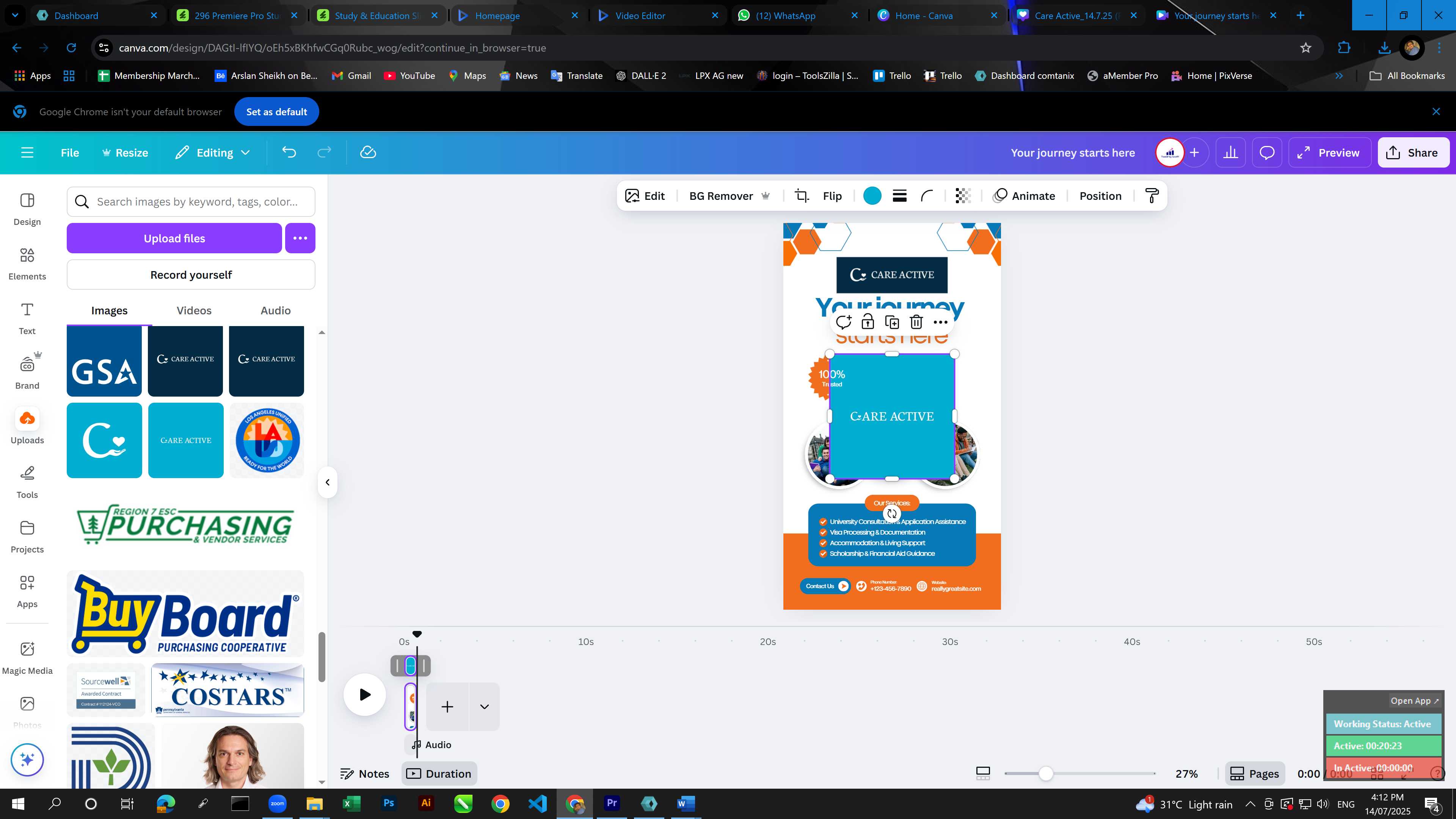1456x819 pixels.
Task: Click the Preview button
Action: click(1329, 152)
